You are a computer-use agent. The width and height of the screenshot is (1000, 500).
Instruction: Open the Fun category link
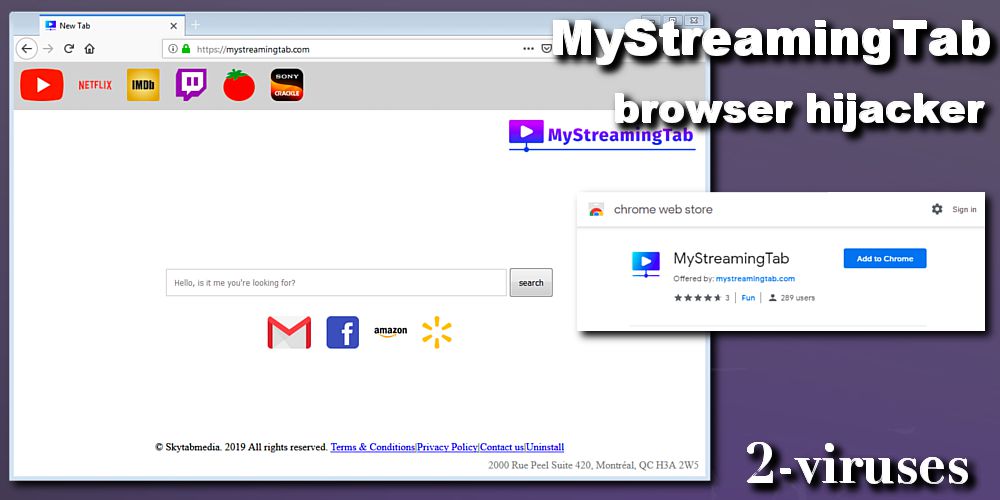748,298
